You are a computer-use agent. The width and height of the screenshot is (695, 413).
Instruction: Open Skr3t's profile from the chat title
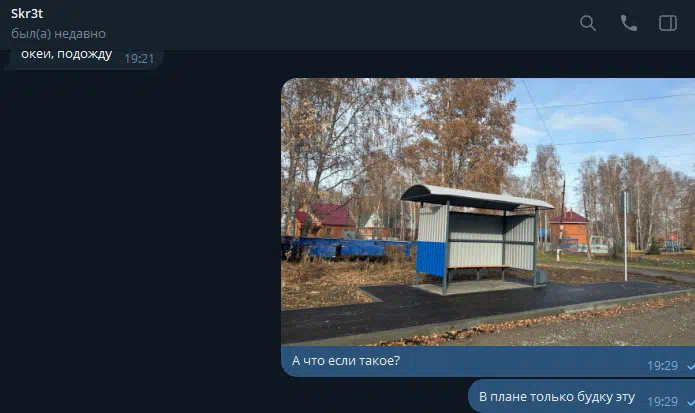(27, 14)
